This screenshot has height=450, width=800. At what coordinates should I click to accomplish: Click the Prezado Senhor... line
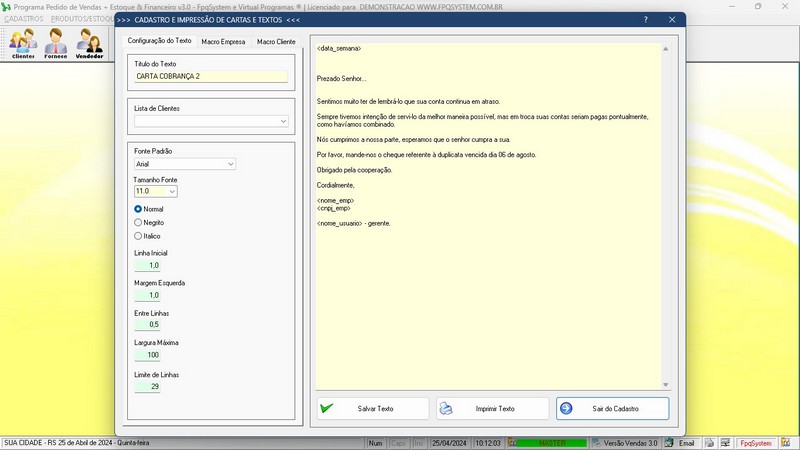[341, 79]
